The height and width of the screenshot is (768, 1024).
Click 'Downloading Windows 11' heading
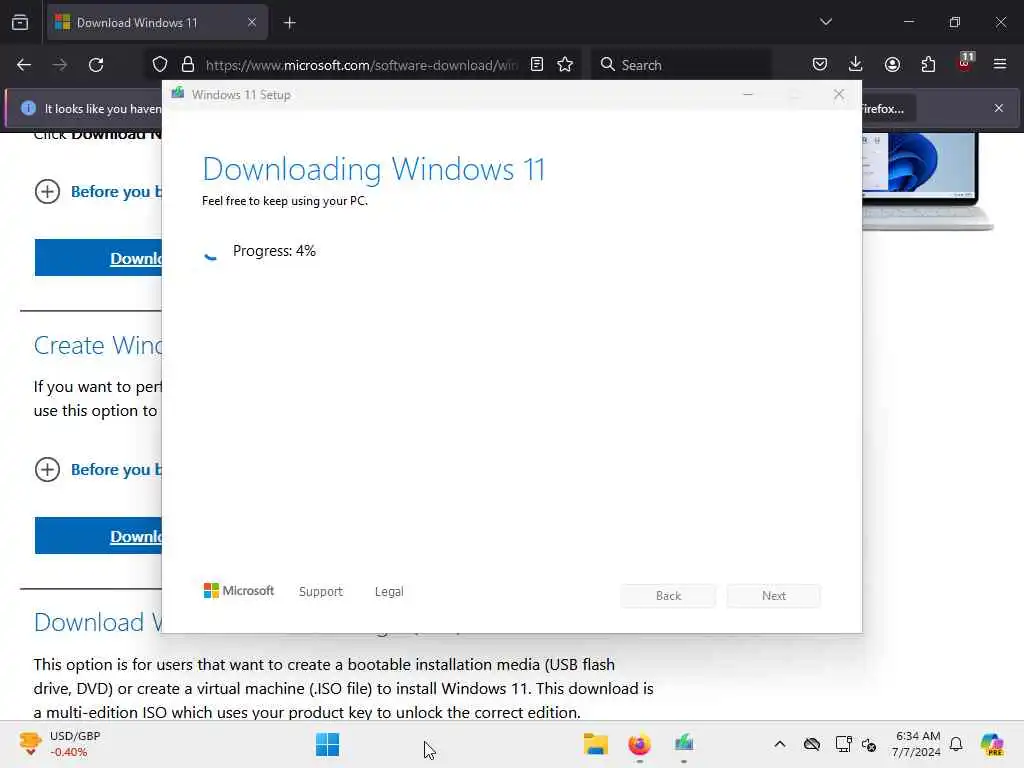374,169
